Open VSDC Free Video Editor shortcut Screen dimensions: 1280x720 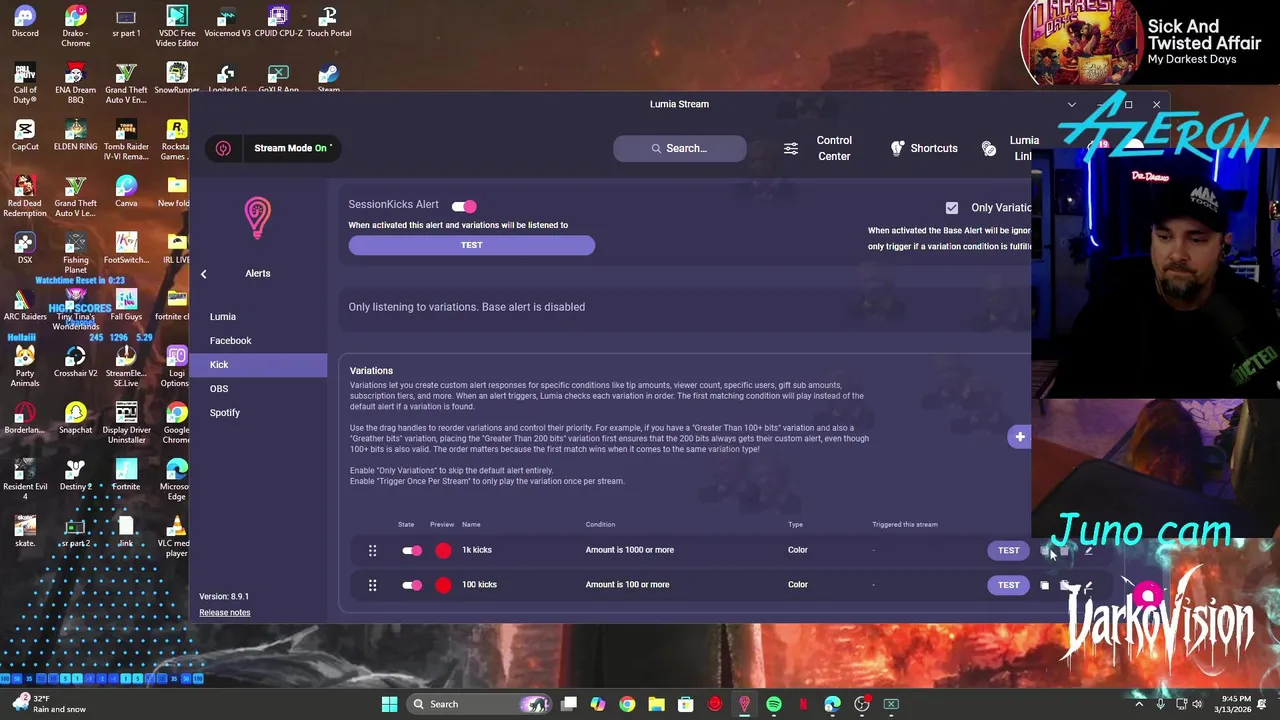177,27
